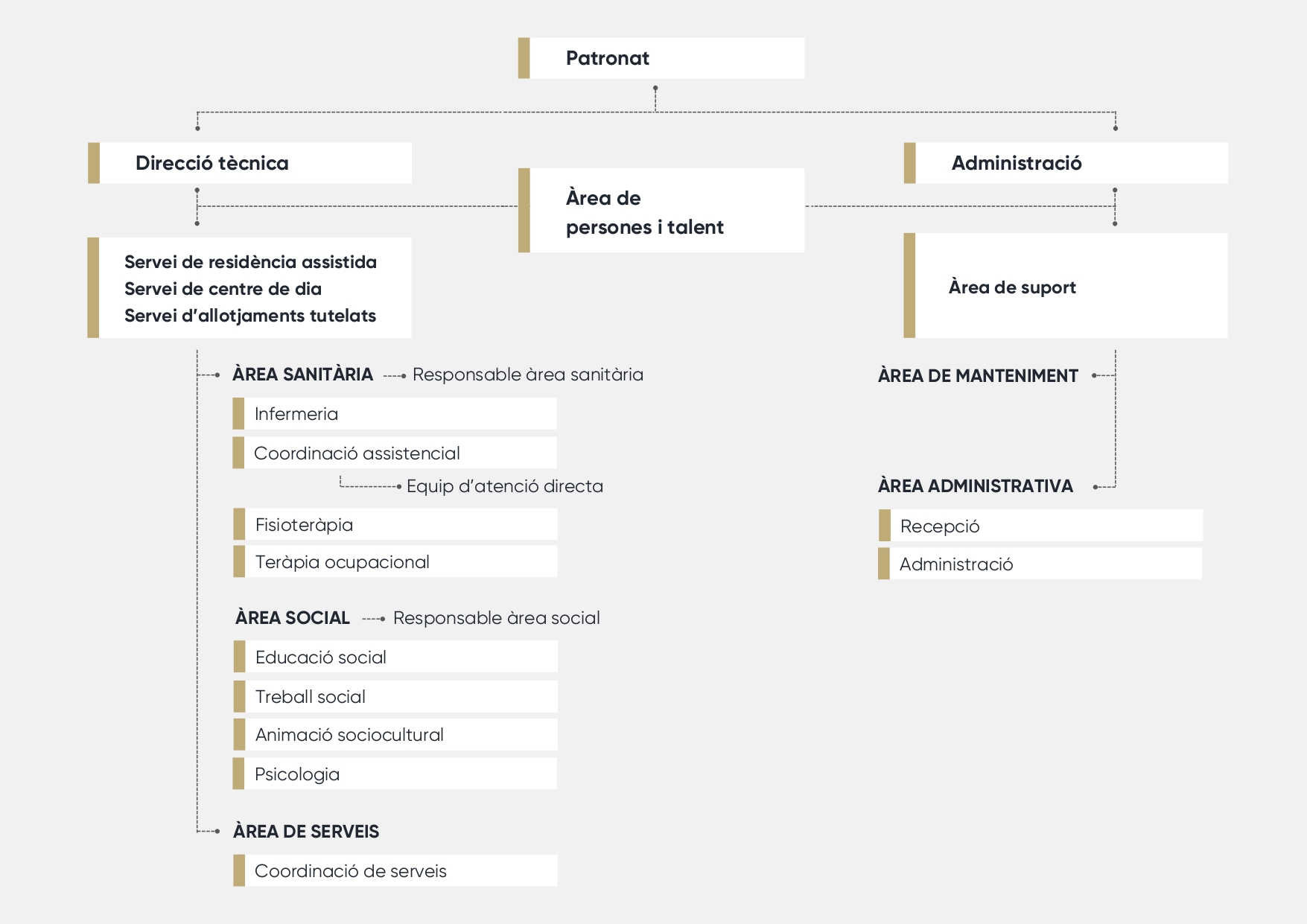This screenshot has width=1307, height=924.
Task: Select the ÀREA SANITÀRIA heading
Action: [x=302, y=375]
